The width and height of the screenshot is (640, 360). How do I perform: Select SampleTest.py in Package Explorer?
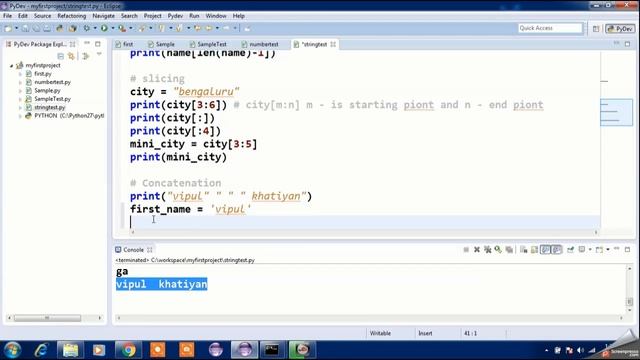coord(52,99)
